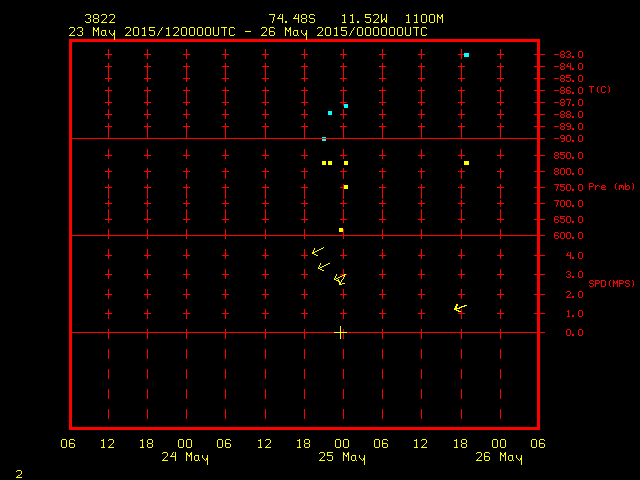Click the rightmost yellow wind arrow
Image resolution: width=640 pixels, height=480 pixels.
[460, 308]
